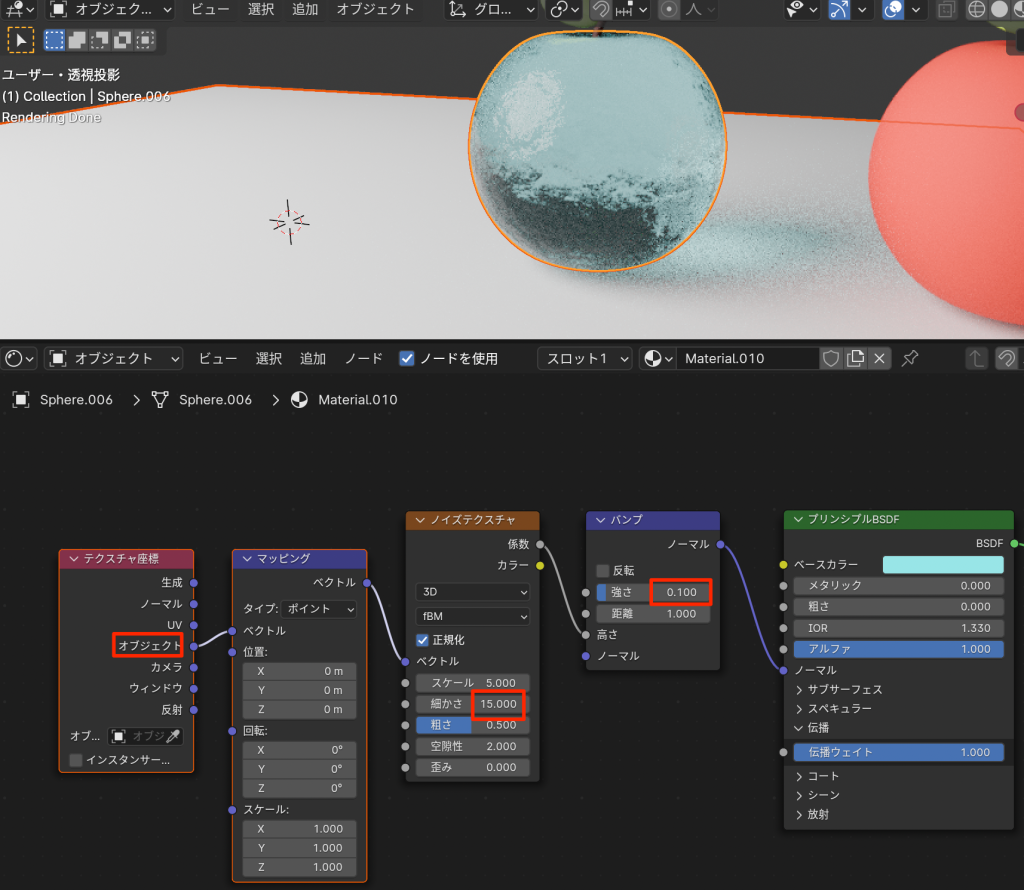Open the 追加 menu in node editor
The image size is (1024, 890).
[313, 358]
